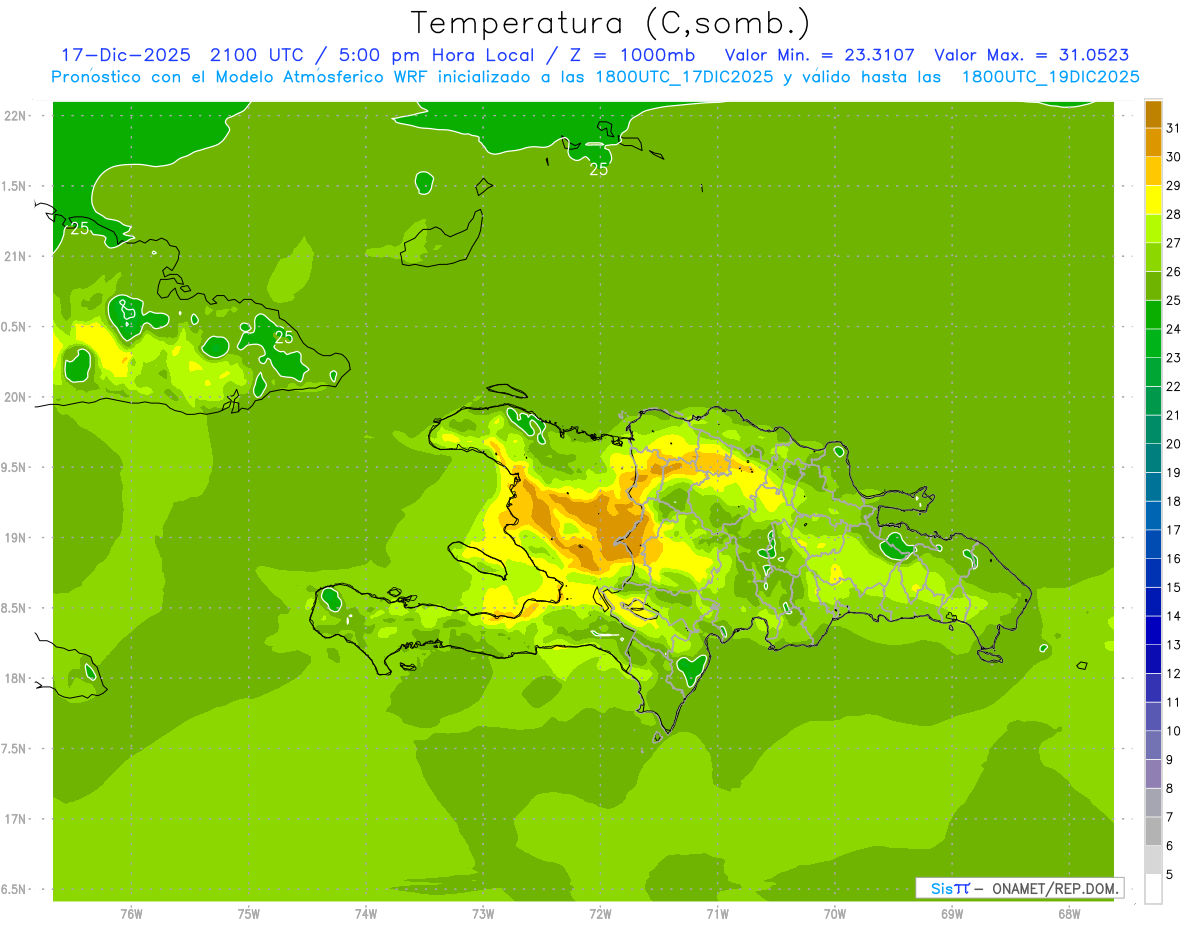
Task: Click the dark orange swatch above 31
Action: point(1153,113)
